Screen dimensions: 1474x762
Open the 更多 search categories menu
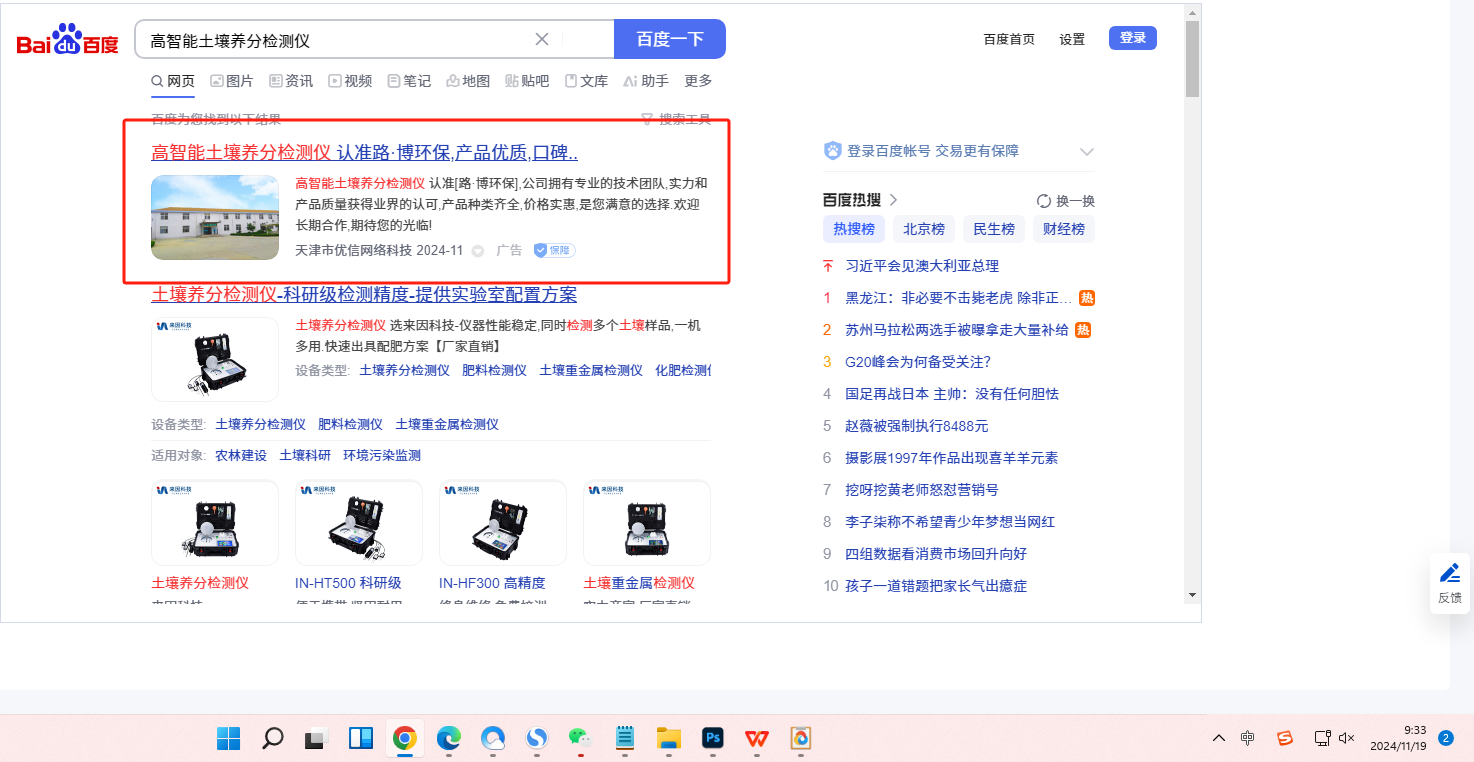698,81
